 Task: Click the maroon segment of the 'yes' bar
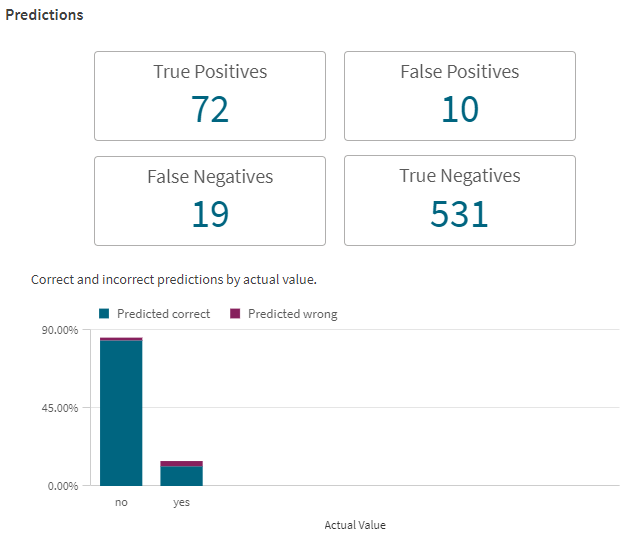181,463
